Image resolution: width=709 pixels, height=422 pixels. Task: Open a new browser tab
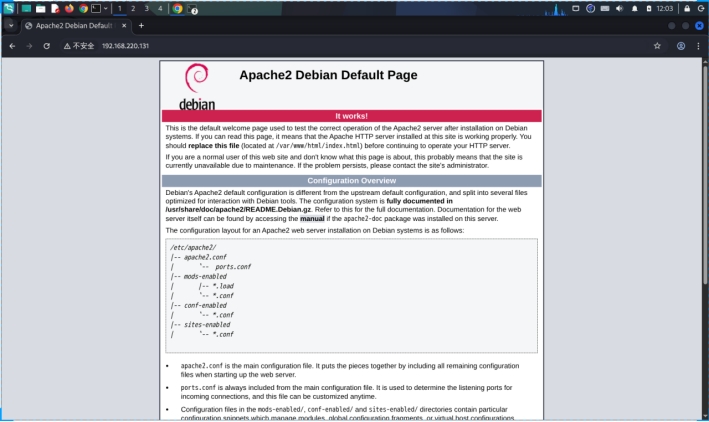pos(141,25)
